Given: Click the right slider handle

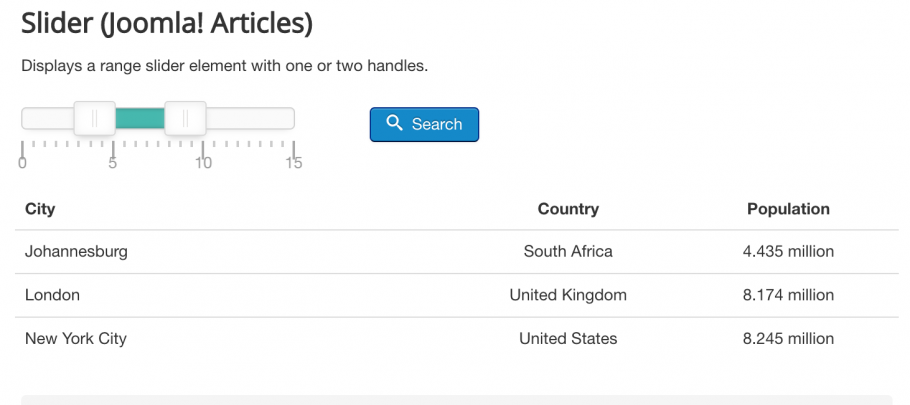Looking at the screenshot, I should [185, 118].
